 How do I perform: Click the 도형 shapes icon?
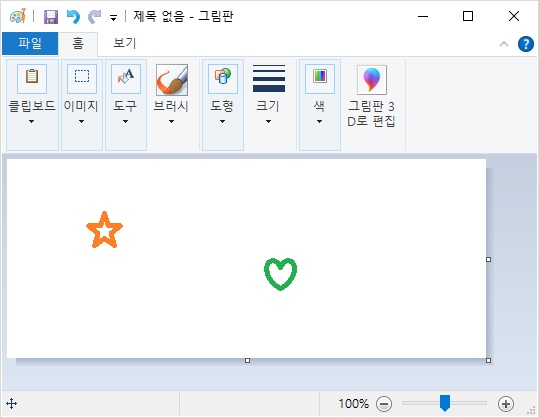[x=223, y=79]
